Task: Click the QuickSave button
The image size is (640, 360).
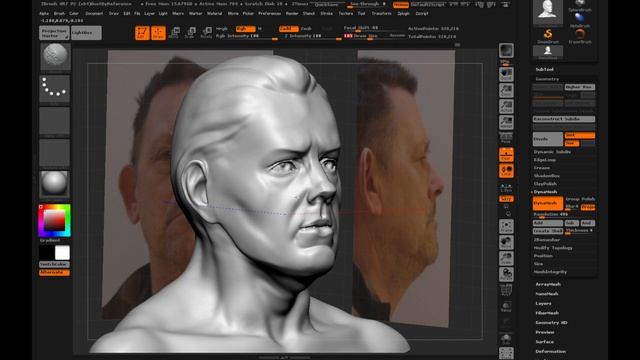Action: 327,4
